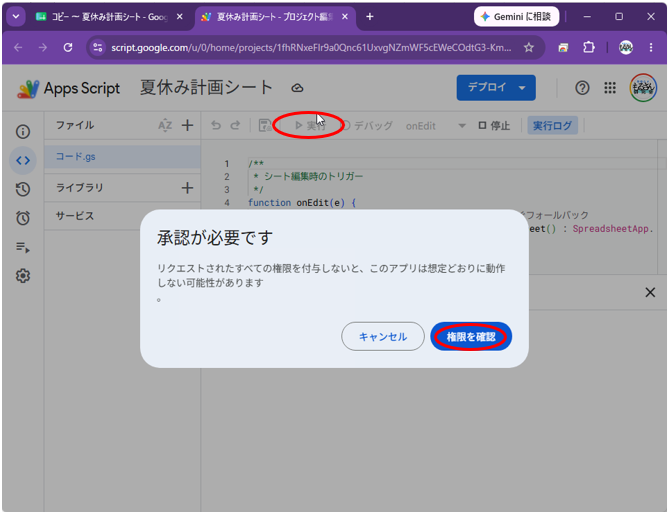Click the cloud save status icon

pyautogui.click(x=297, y=88)
